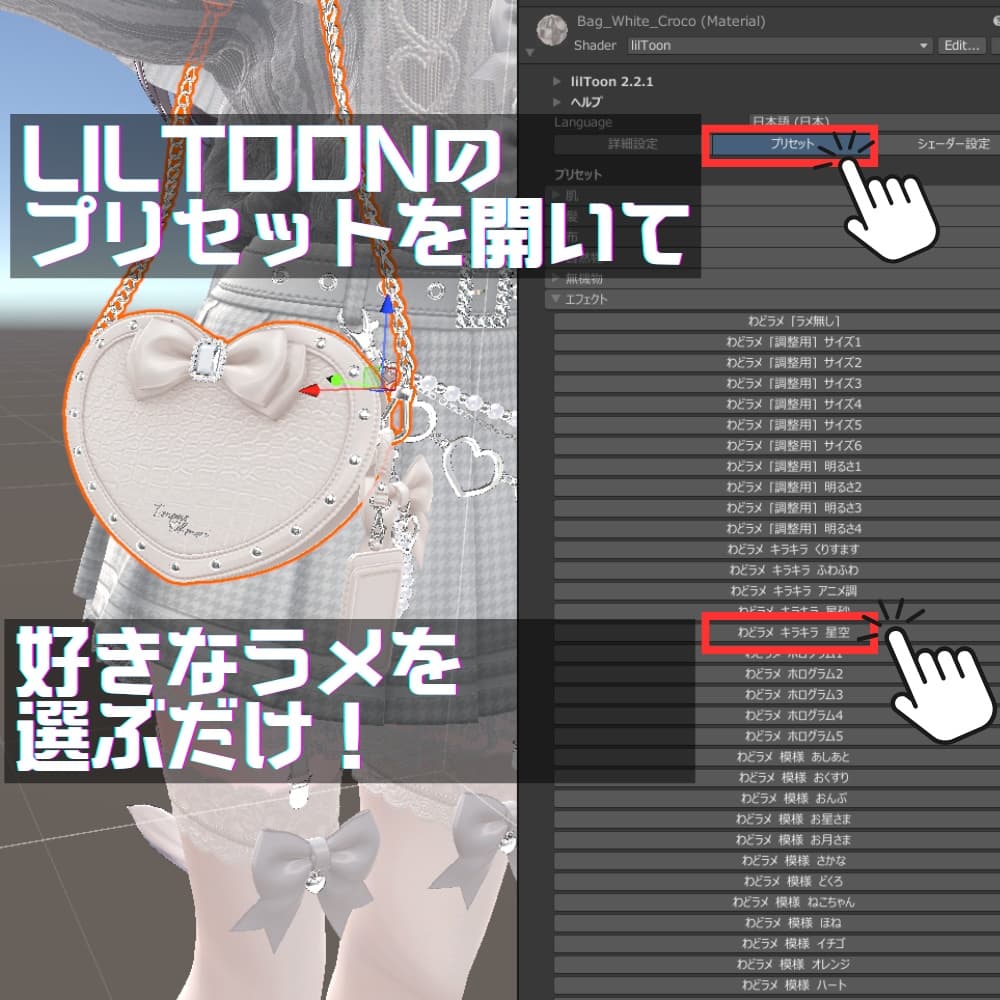Image resolution: width=1000 pixels, height=1000 pixels.
Task: Open the Shader dropdown showing lilToon
Action: click(x=780, y=45)
